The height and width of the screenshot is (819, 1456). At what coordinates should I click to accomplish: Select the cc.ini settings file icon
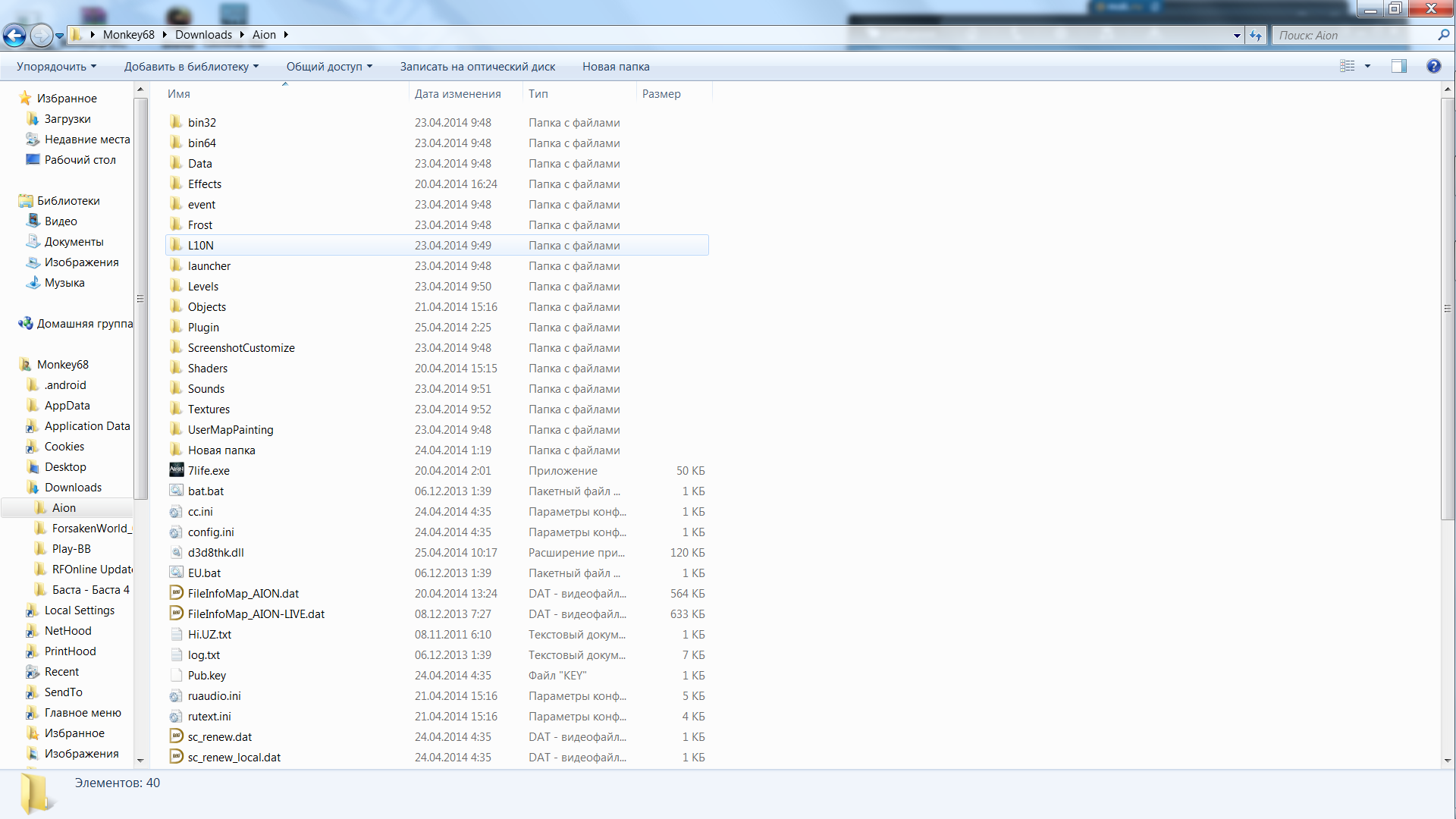point(176,511)
